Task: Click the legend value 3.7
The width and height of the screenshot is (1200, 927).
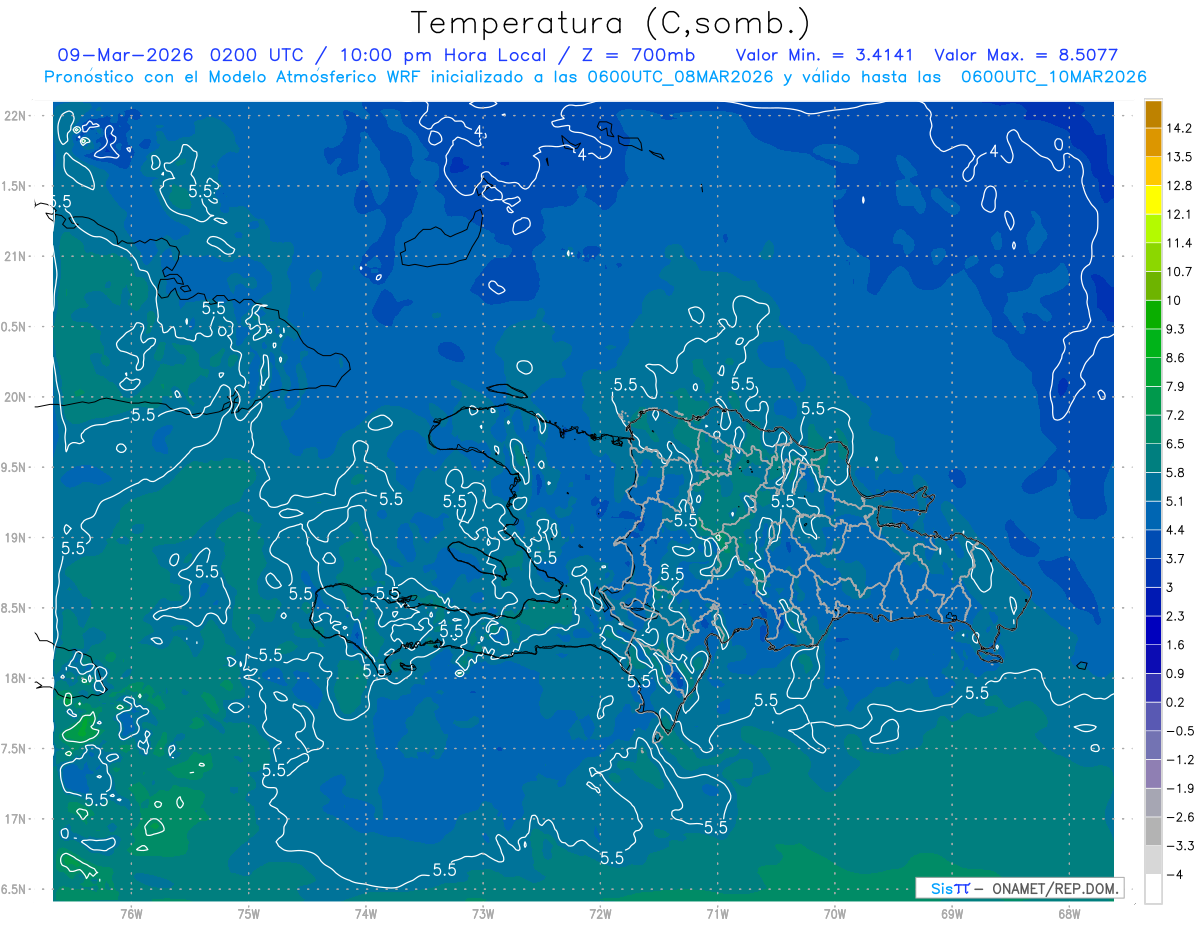Action: pyautogui.click(x=1176, y=559)
